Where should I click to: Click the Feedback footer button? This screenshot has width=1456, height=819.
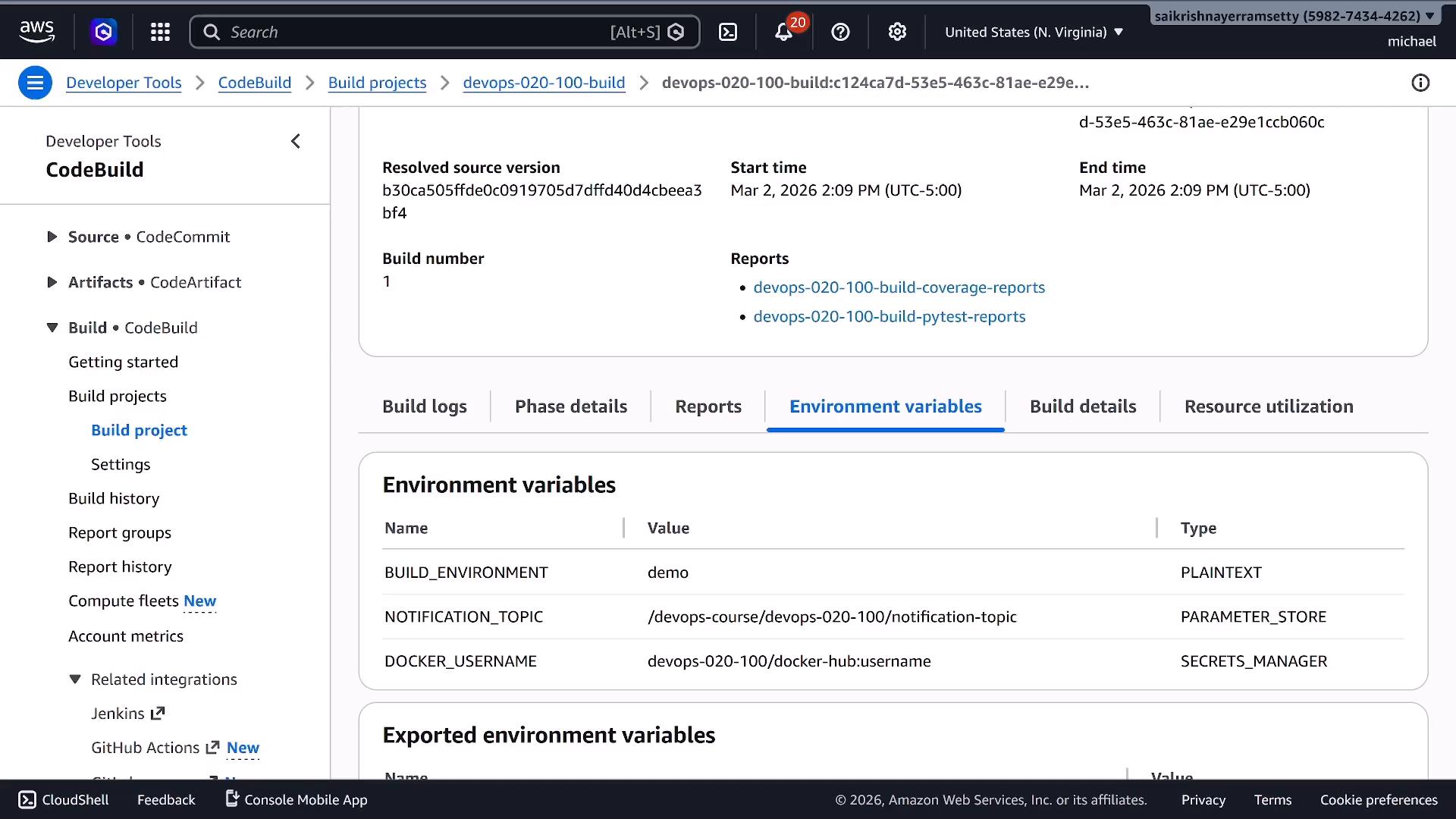(x=166, y=799)
